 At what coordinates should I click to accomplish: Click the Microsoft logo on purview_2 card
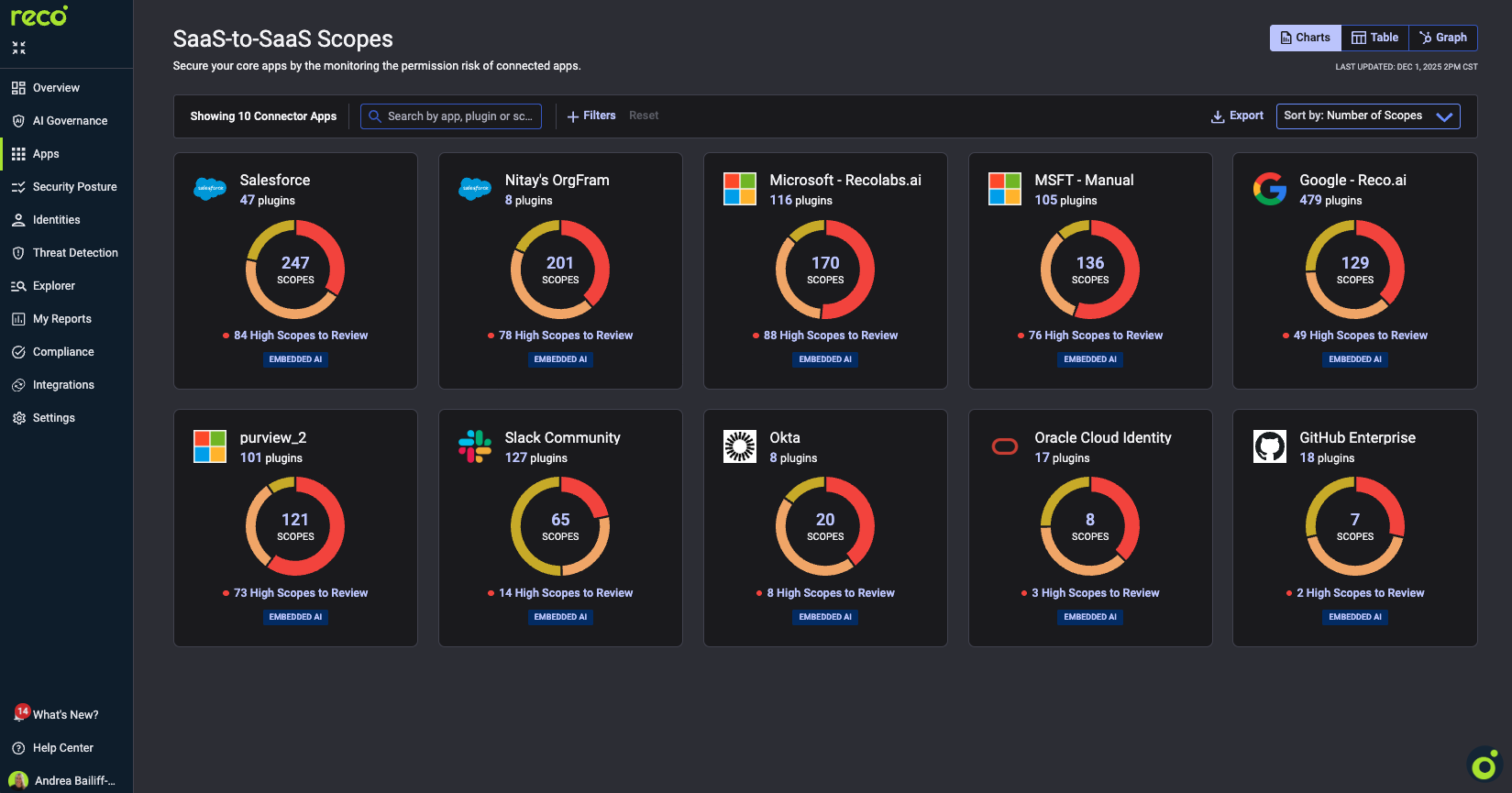210,446
